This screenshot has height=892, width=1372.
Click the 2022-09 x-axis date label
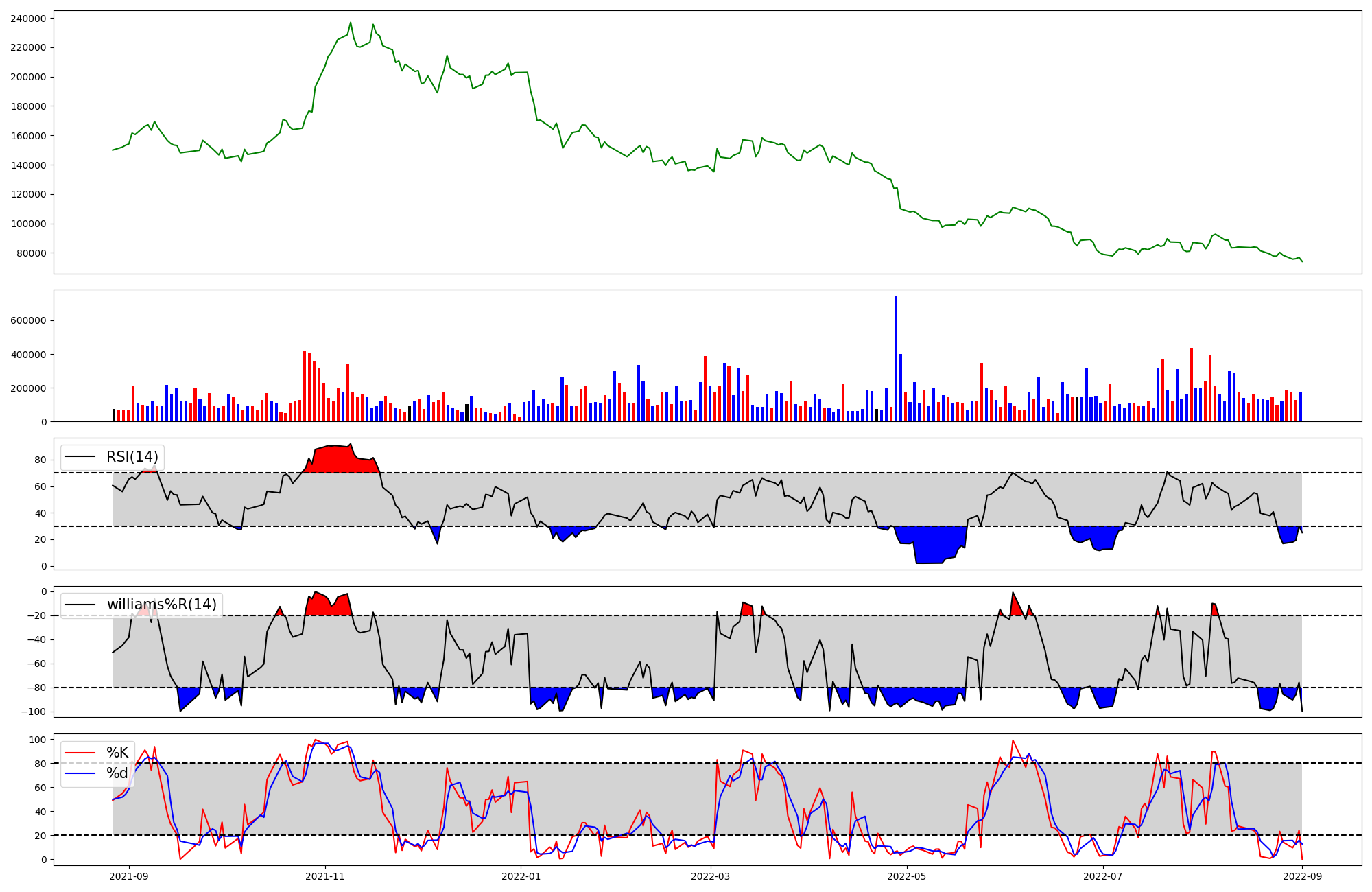[x=1302, y=876]
